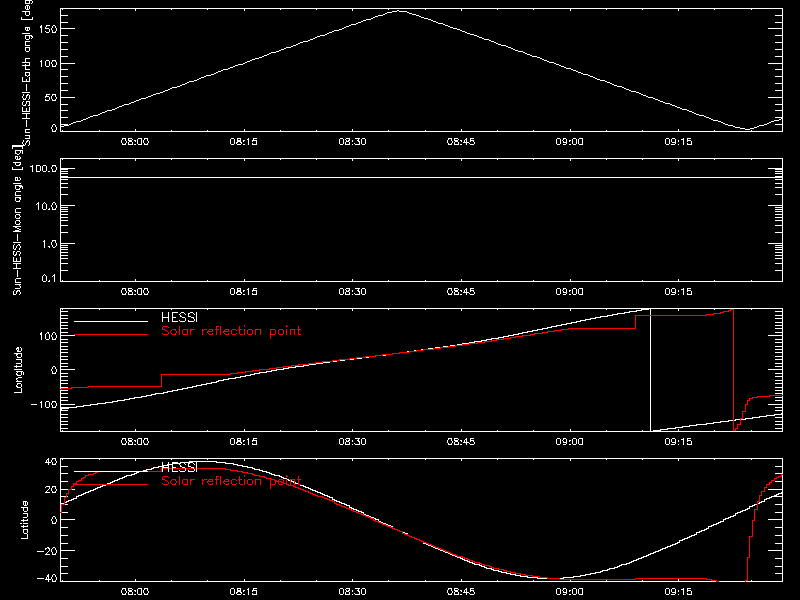The width and height of the screenshot is (800, 600).
Task: Click 09:15 time label under Moon angle plot
Action: 678,291
